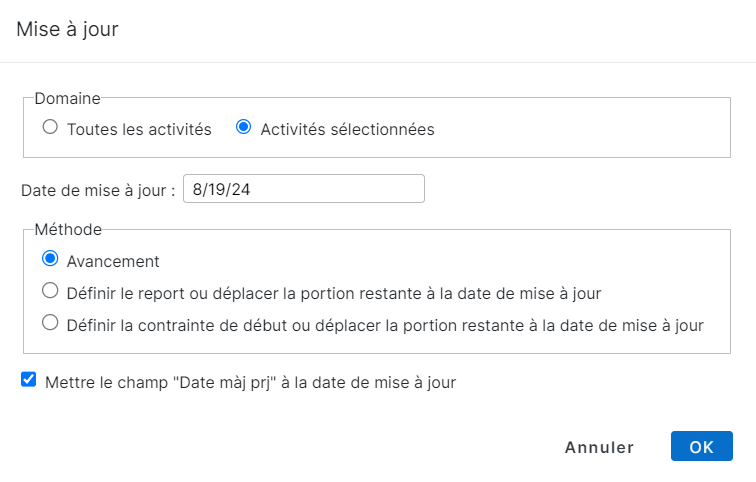The width and height of the screenshot is (756, 482).
Task: Uncheck the "Date màj prj" checkbox
Action: click(29, 380)
